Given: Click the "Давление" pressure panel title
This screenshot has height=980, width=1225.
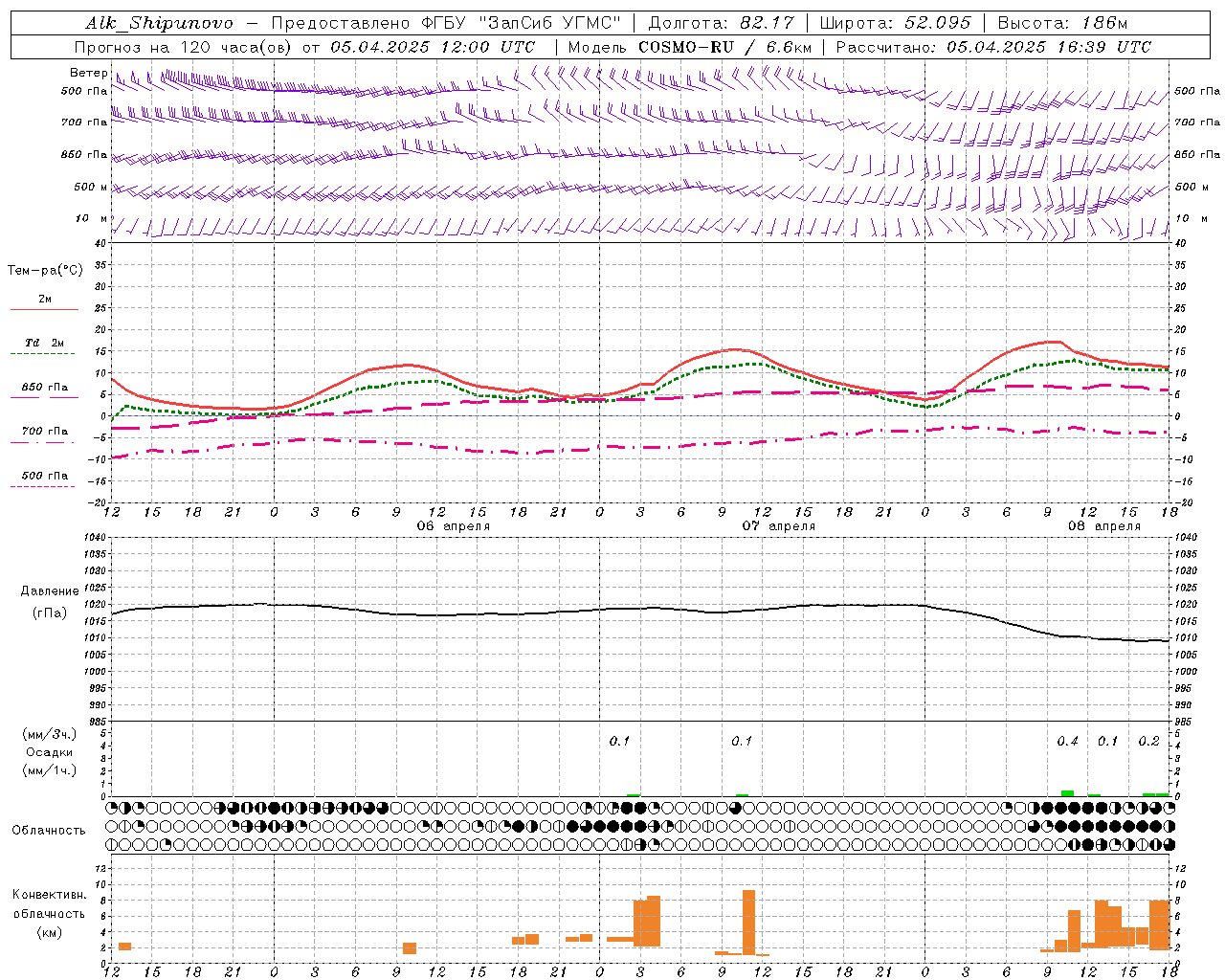Looking at the screenshot, I should click(x=50, y=591).
